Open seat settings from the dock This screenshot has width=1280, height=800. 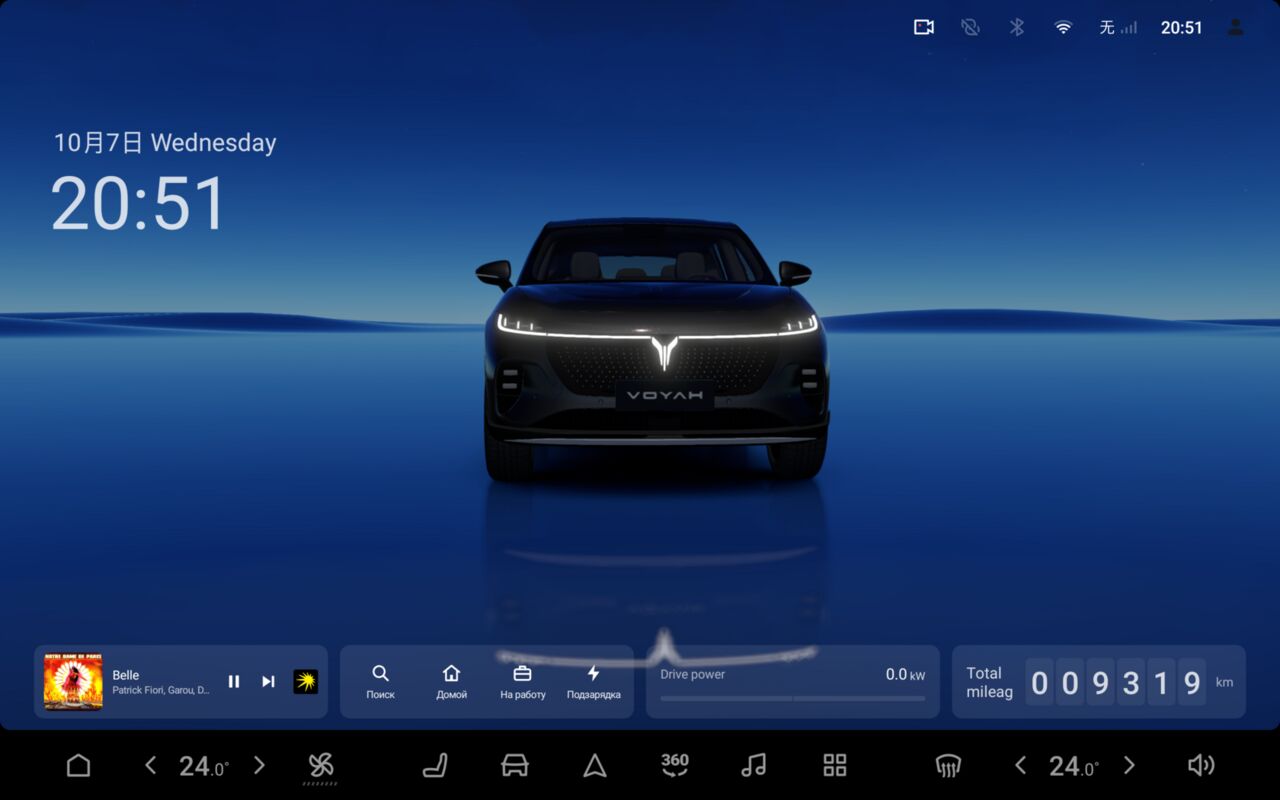pos(435,766)
